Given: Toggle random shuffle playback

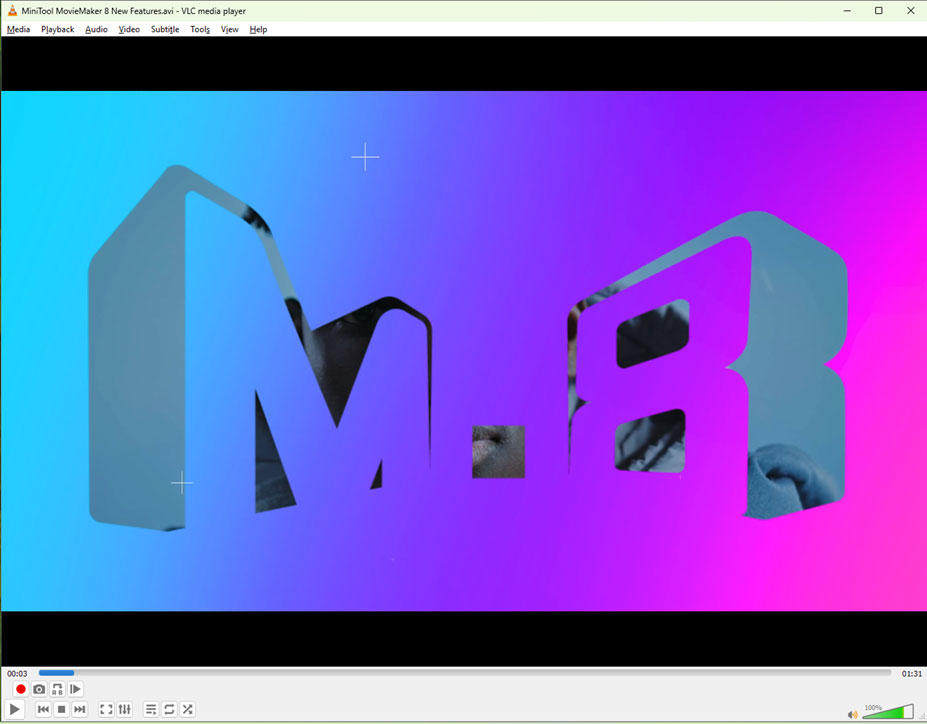Looking at the screenshot, I should (x=187, y=709).
